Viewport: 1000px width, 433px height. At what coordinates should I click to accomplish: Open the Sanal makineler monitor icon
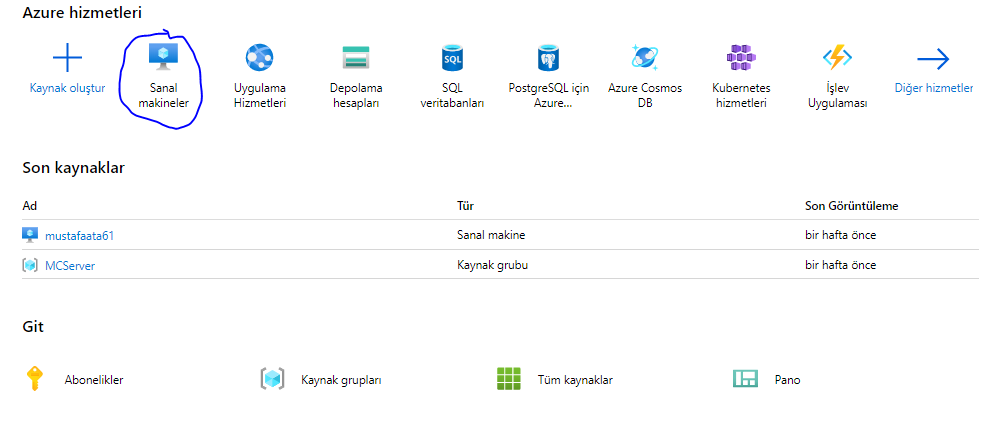(163, 57)
